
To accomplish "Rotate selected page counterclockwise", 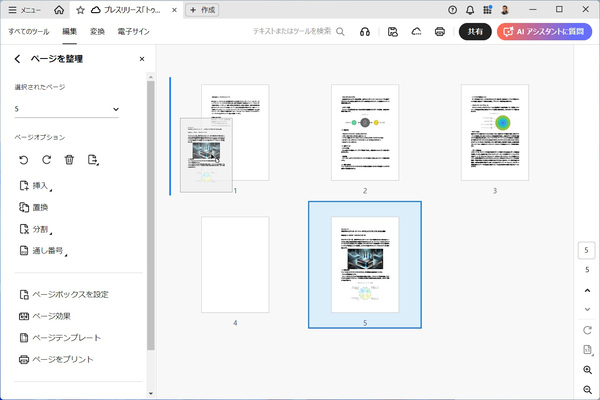I will tap(24, 160).
